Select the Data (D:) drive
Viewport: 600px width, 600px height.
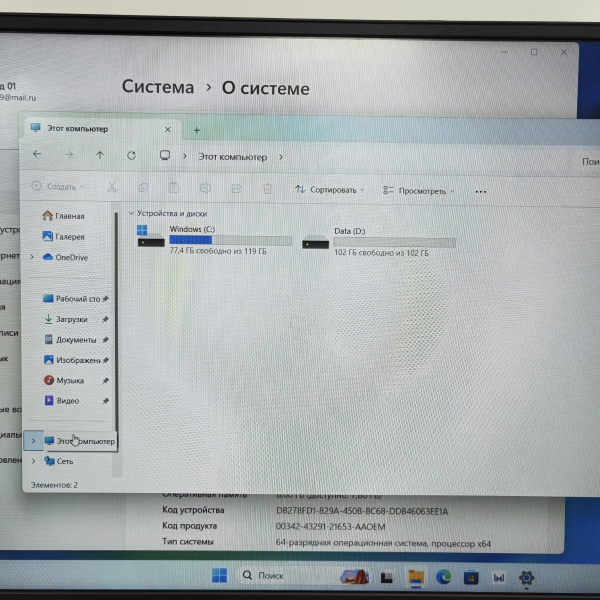pos(379,242)
